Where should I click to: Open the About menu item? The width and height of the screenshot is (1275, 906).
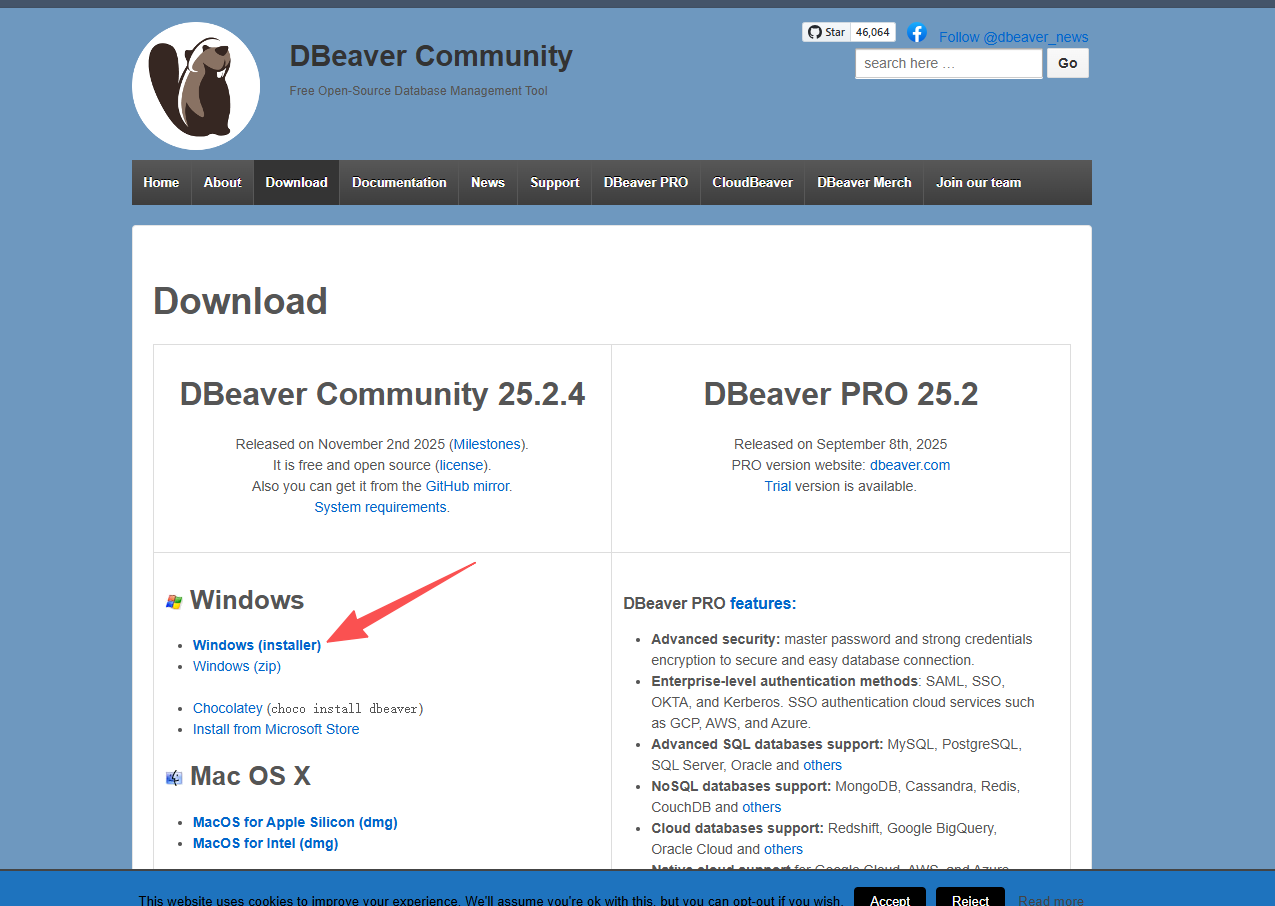pyautogui.click(x=223, y=182)
